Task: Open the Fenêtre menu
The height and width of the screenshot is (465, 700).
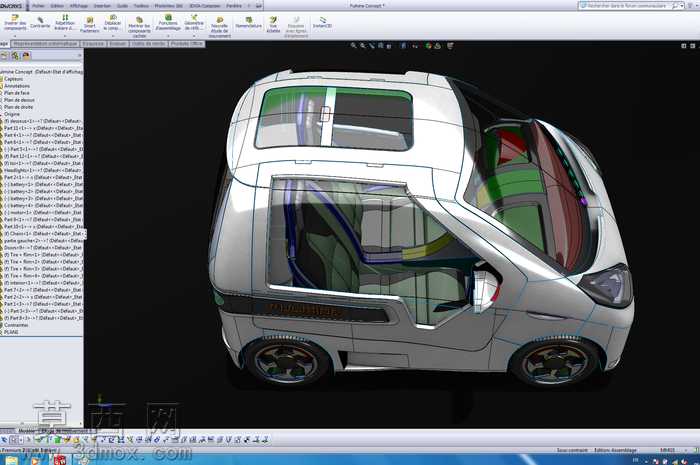Action: pos(234,6)
